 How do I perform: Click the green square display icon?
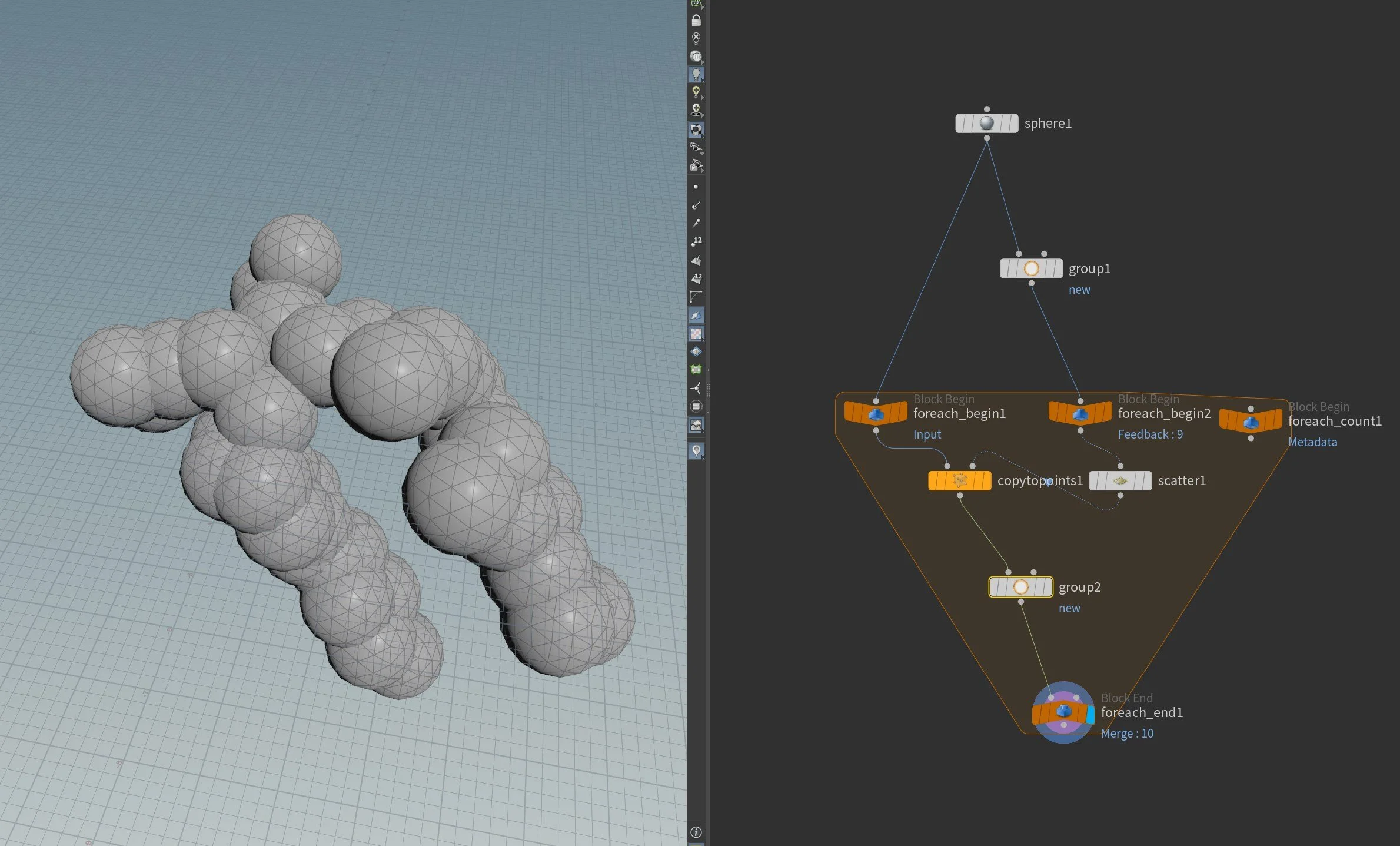click(x=696, y=370)
